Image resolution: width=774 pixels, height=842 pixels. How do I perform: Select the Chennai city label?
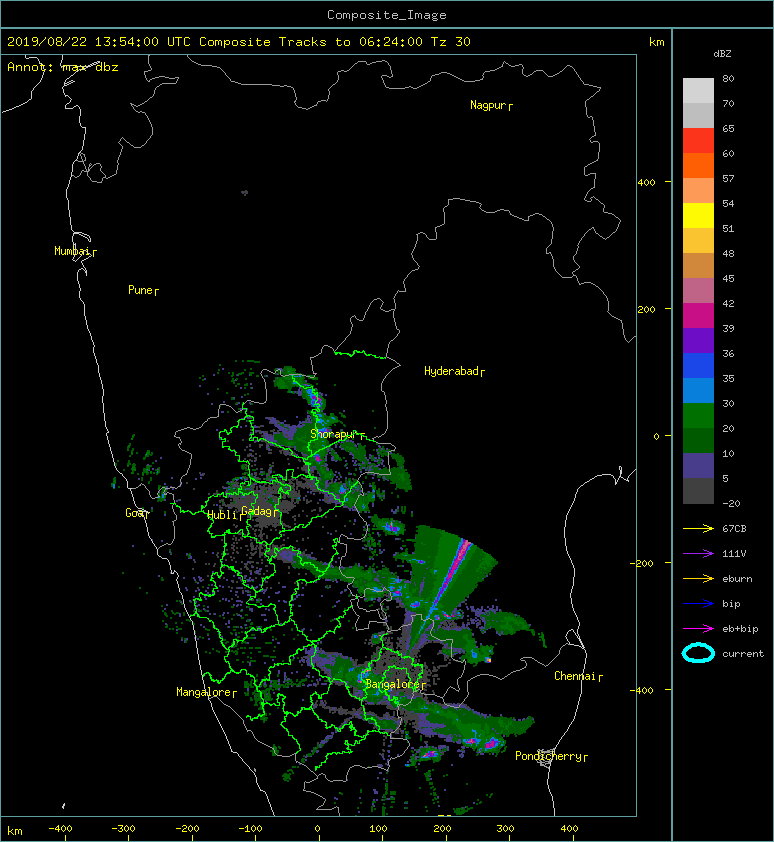tap(575, 676)
